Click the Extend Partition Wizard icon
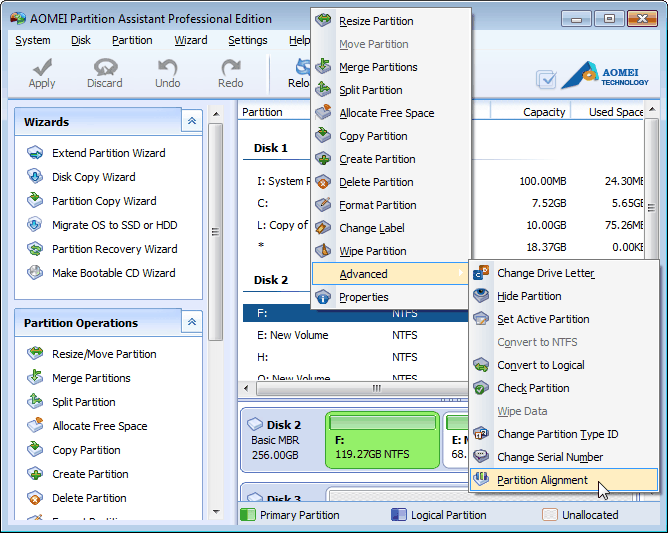This screenshot has width=668, height=533. (x=35, y=153)
